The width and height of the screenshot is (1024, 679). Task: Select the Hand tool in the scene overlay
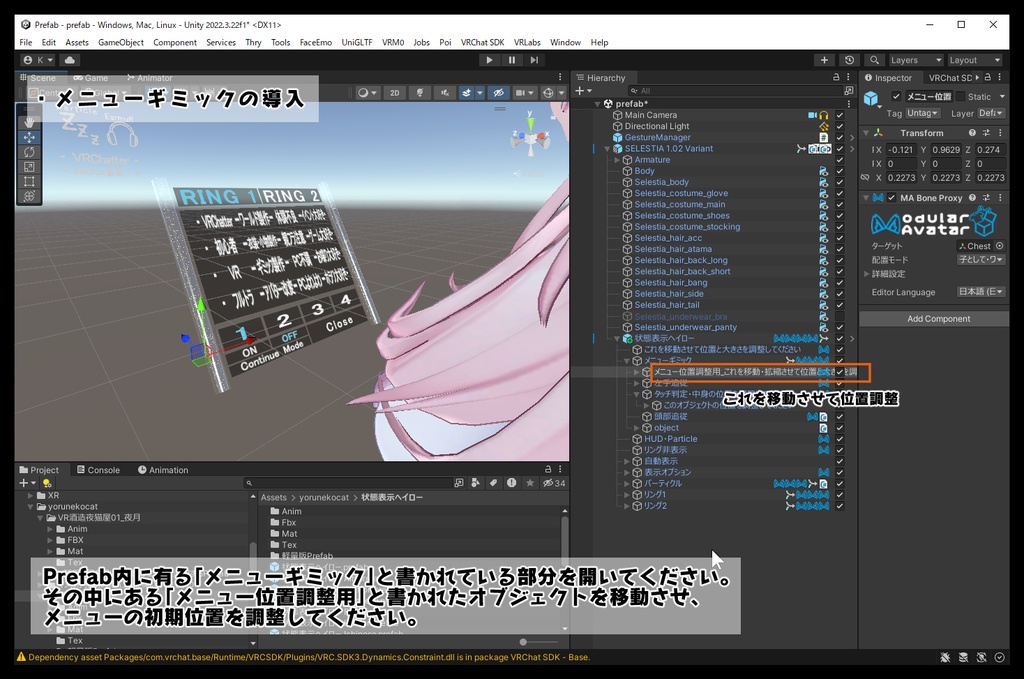pyautogui.click(x=29, y=121)
